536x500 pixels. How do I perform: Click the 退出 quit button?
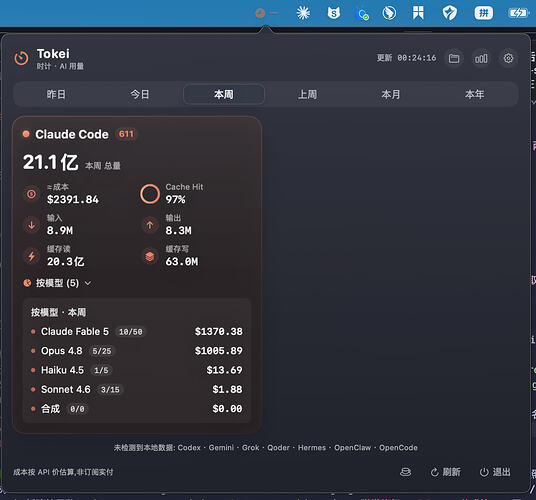[495, 472]
